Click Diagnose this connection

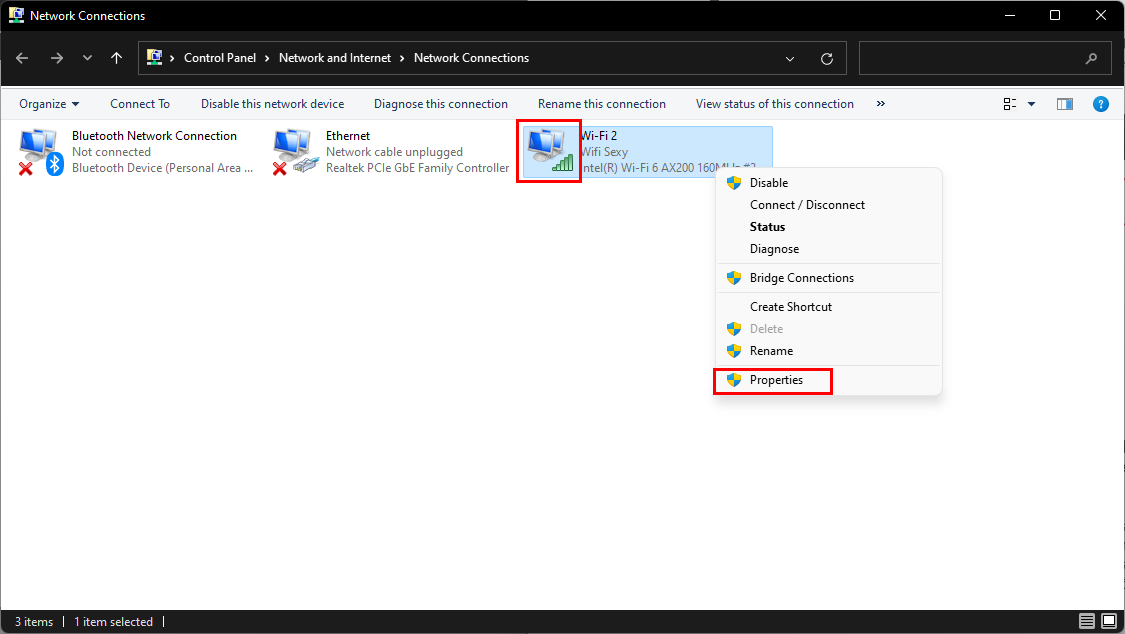pos(441,104)
